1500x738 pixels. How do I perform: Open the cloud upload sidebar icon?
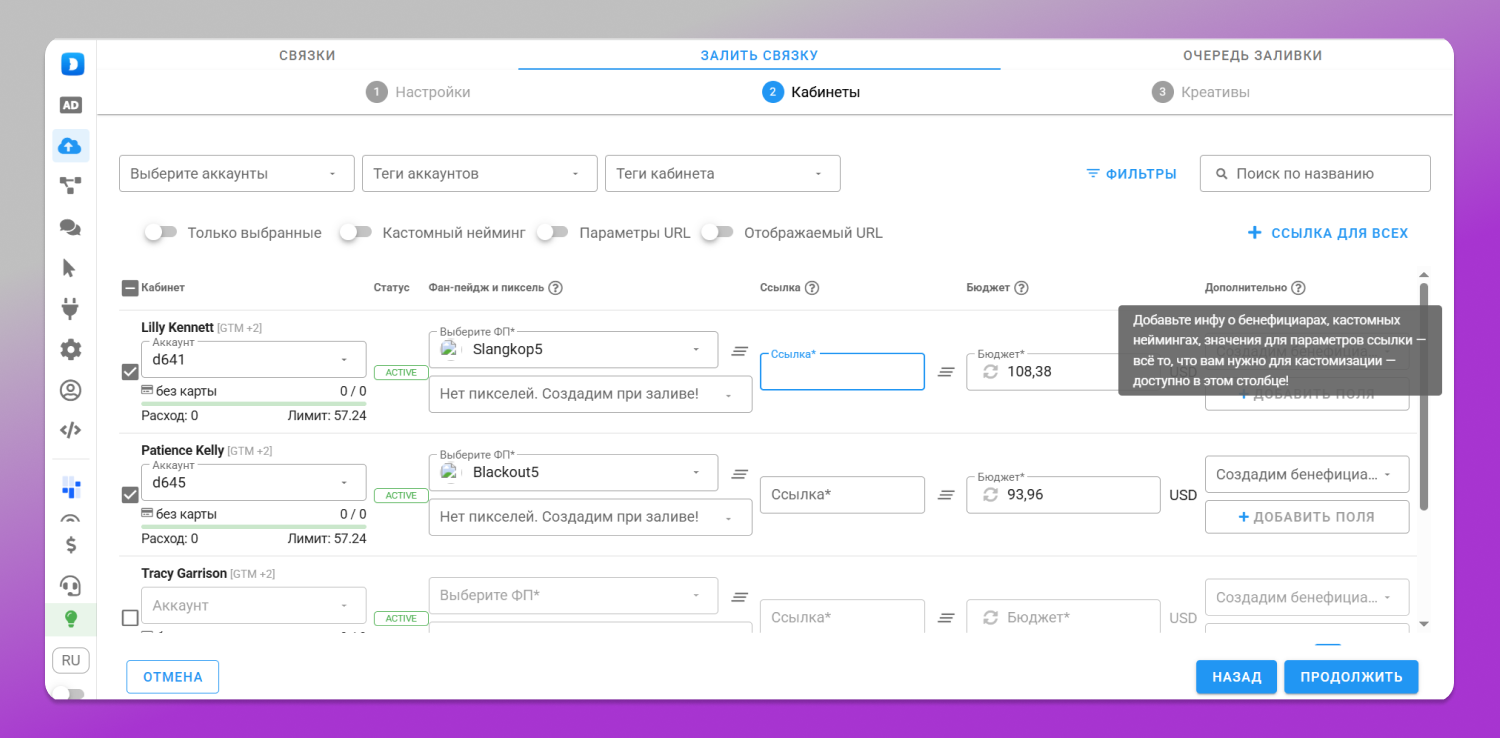[x=70, y=146]
